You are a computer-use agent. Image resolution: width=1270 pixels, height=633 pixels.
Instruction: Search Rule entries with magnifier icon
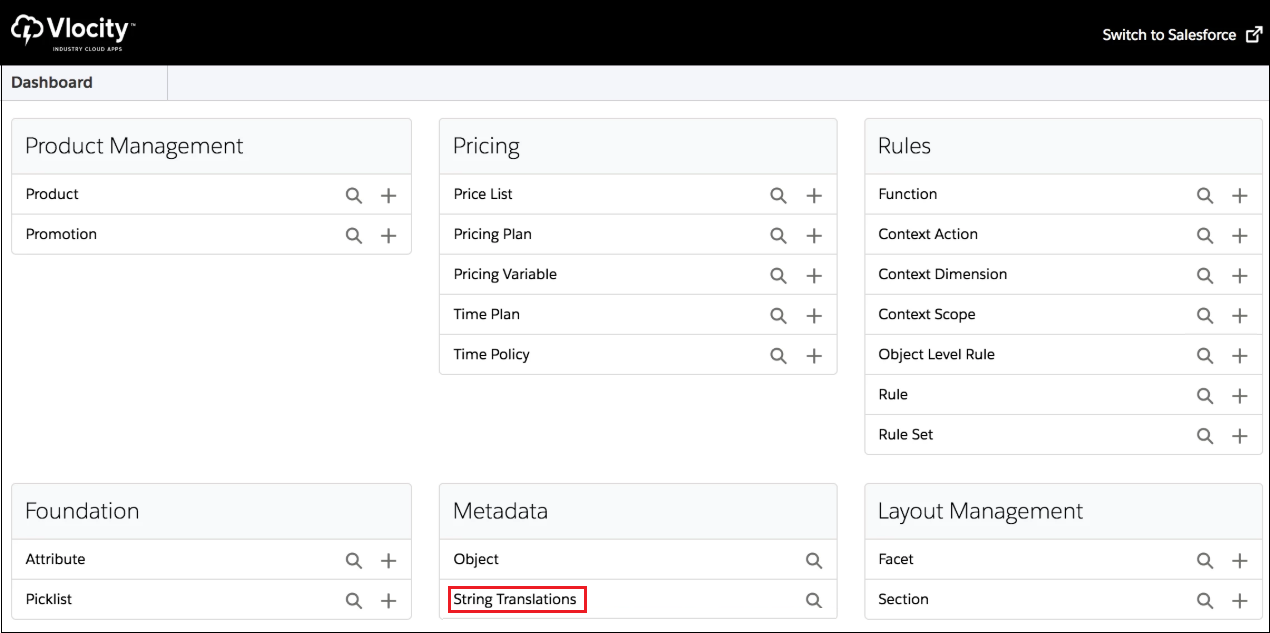1205,395
